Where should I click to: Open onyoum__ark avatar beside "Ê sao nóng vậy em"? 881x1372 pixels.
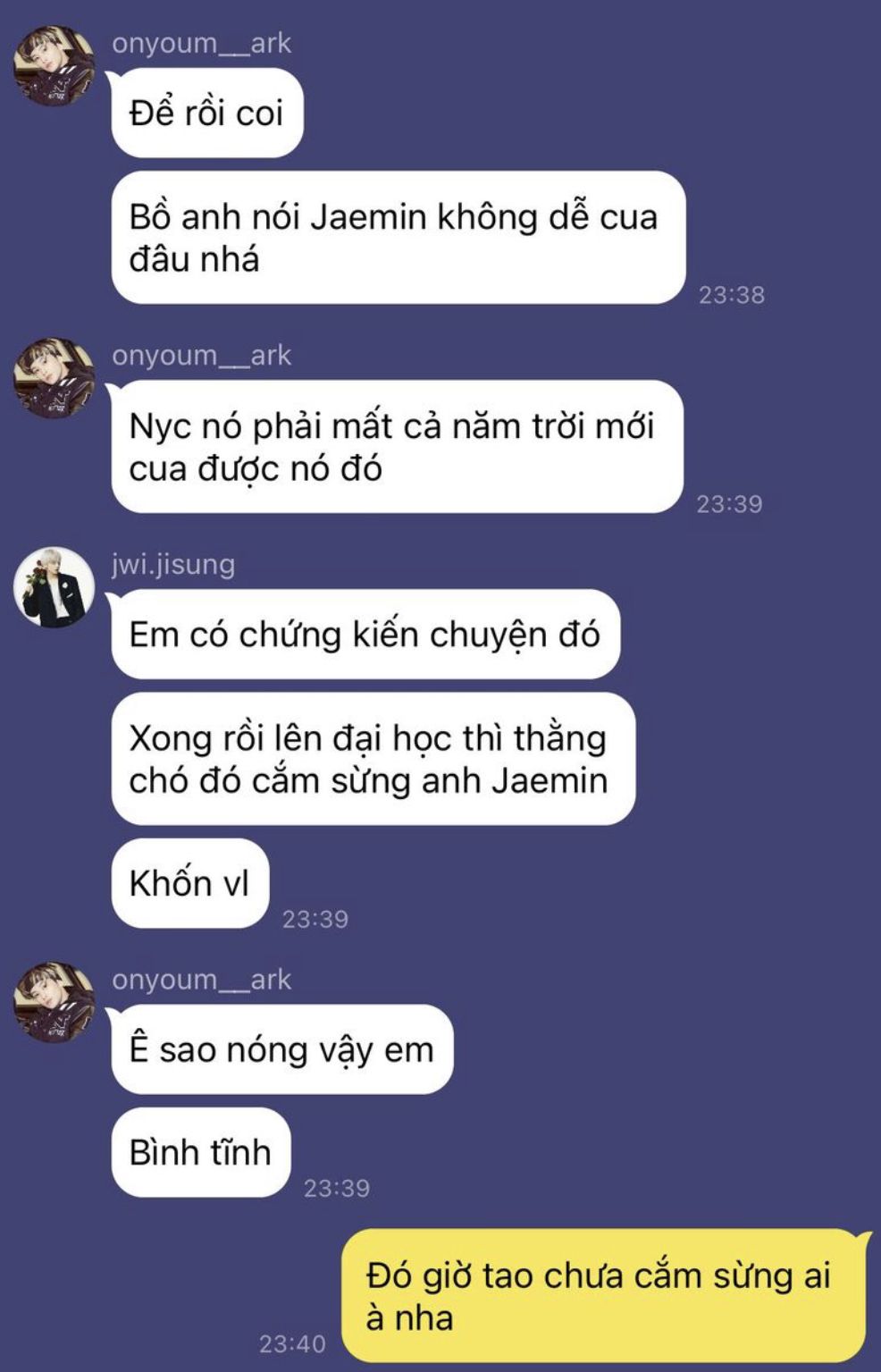pyautogui.click(x=54, y=1002)
